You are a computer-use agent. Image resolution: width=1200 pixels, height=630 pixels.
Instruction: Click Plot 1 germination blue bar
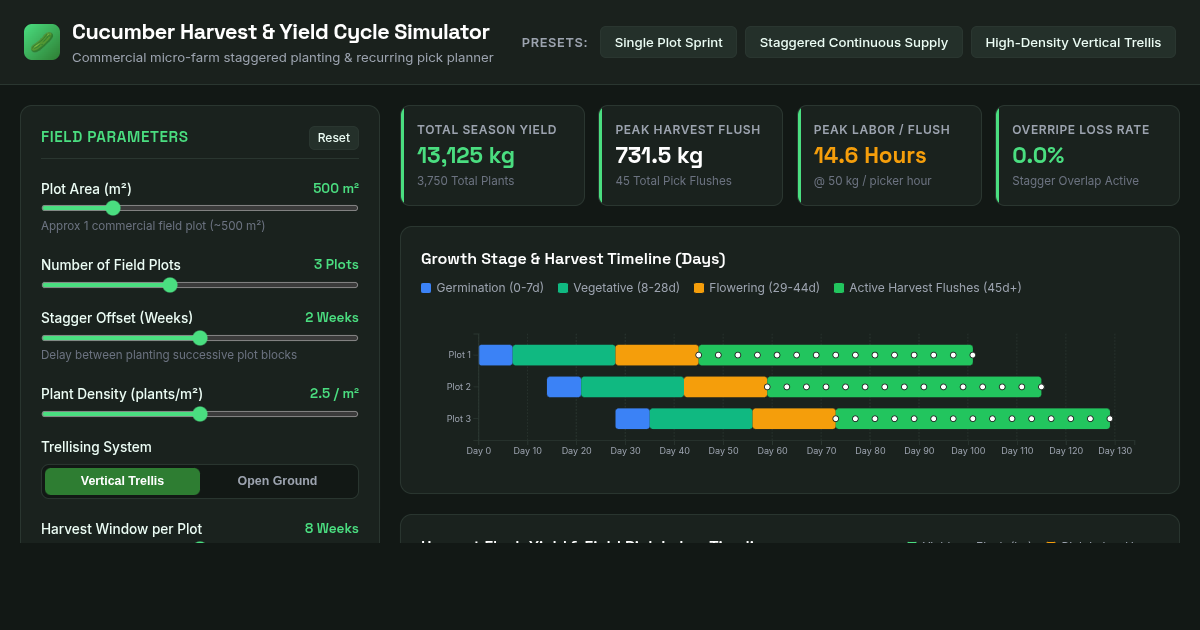point(496,355)
